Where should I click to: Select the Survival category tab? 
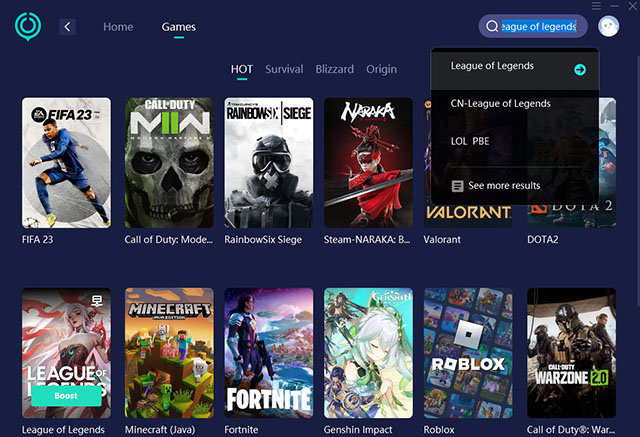pyautogui.click(x=284, y=69)
